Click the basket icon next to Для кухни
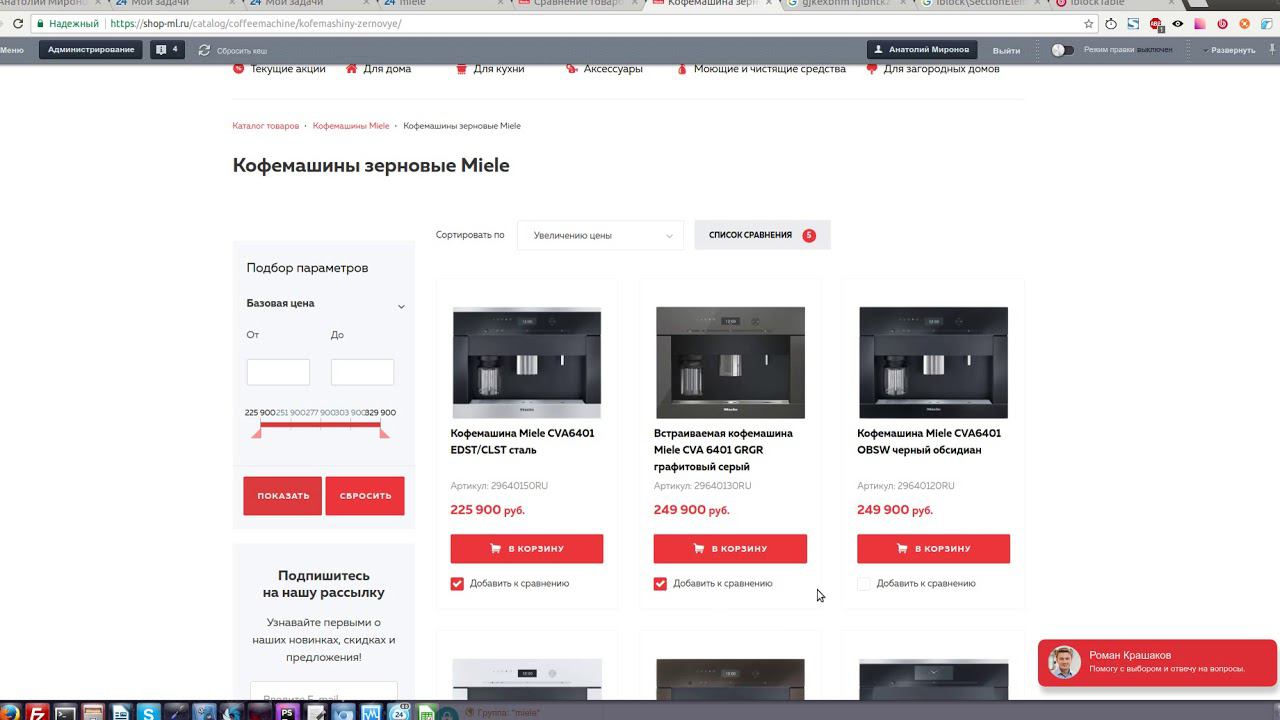The width and height of the screenshot is (1280, 720). click(x=461, y=69)
